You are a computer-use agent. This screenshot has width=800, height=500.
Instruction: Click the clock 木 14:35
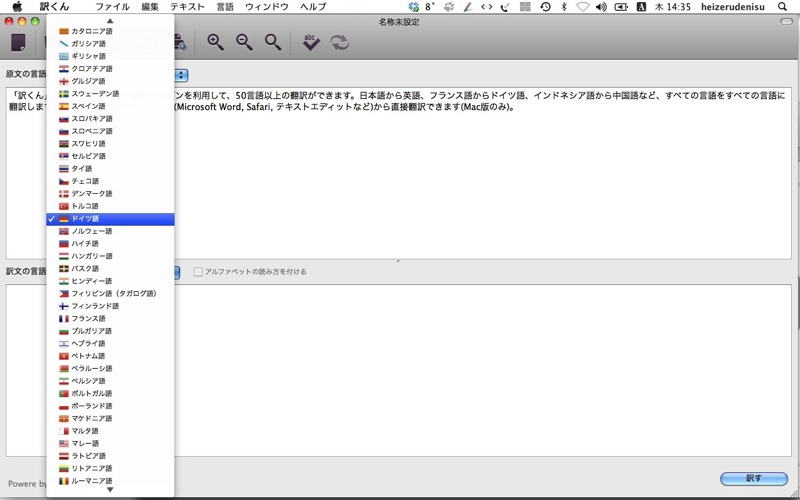672,7
